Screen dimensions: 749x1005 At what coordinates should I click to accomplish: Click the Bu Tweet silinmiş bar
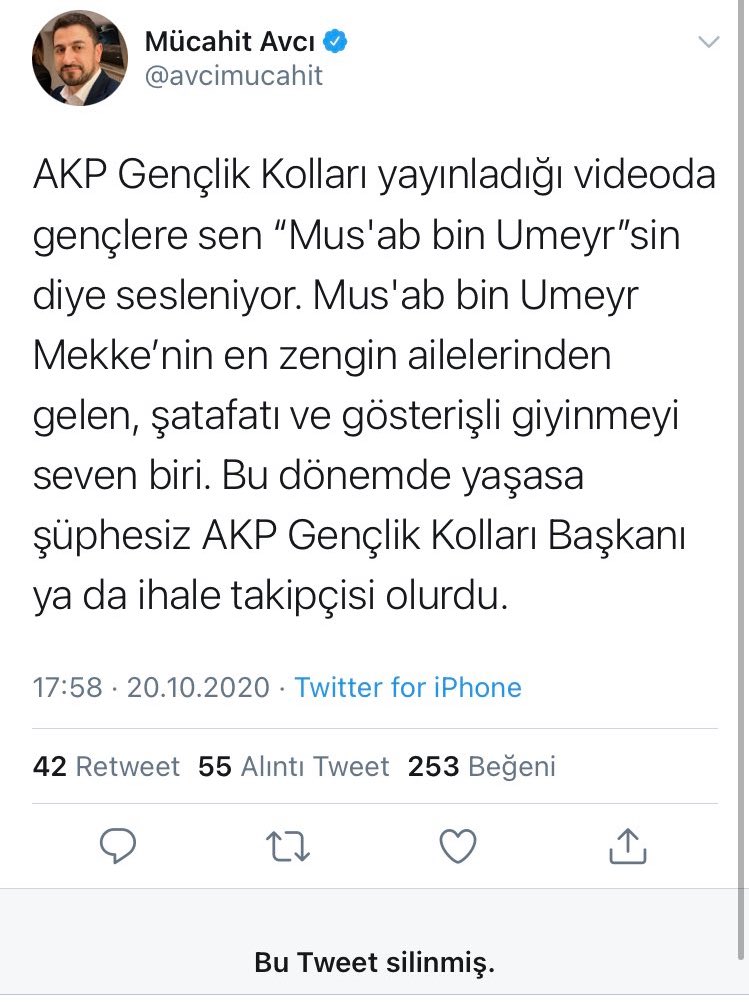(374, 964)
